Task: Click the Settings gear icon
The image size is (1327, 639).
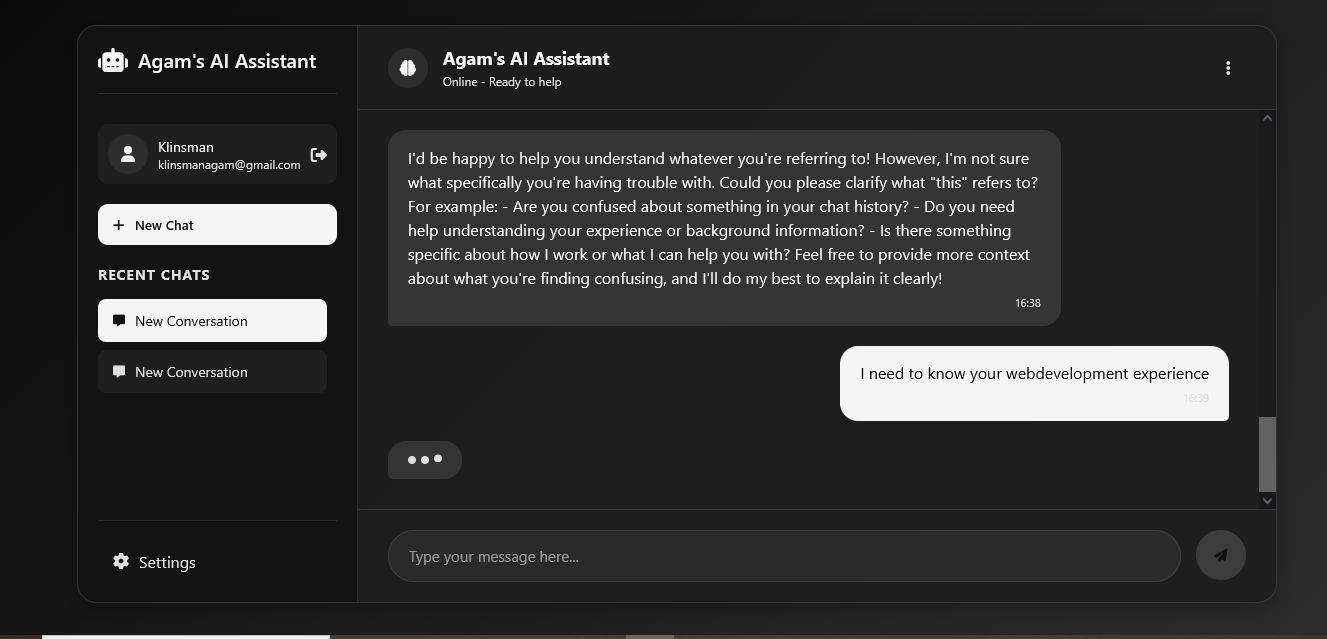Action: [121, 561]
